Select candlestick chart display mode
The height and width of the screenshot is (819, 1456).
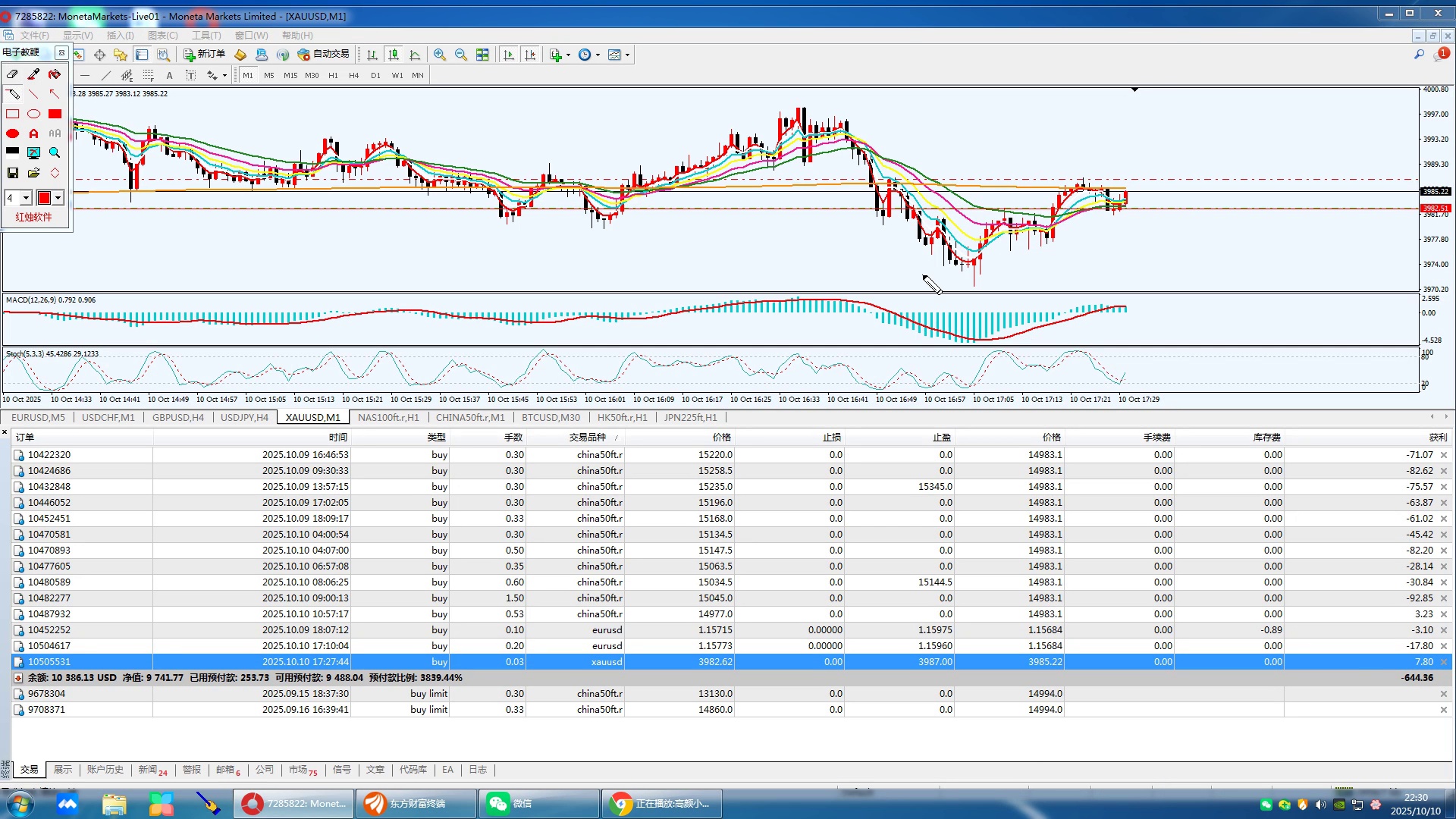coord(394,55)
